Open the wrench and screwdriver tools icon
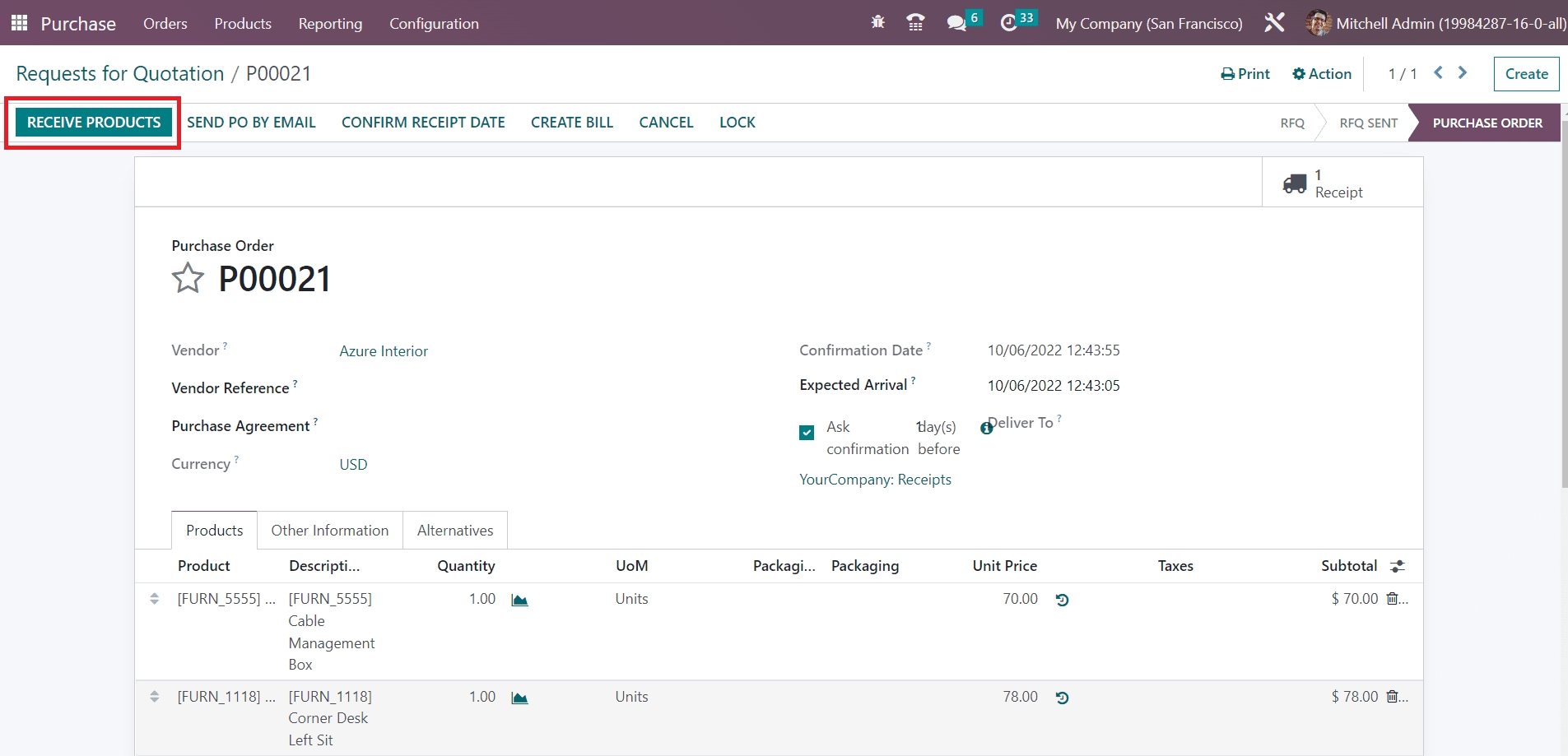The image size is (1568, 756). (x=1274, y=22)
